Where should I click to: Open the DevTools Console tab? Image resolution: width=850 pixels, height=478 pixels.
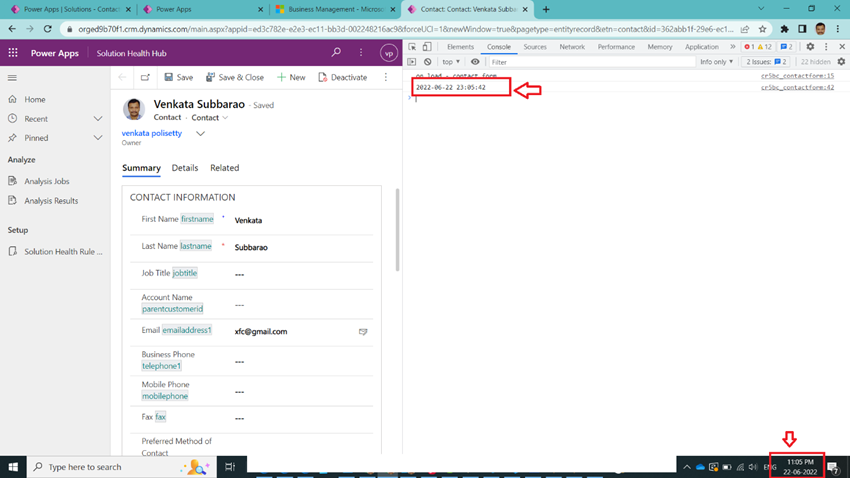coord(499,47)
